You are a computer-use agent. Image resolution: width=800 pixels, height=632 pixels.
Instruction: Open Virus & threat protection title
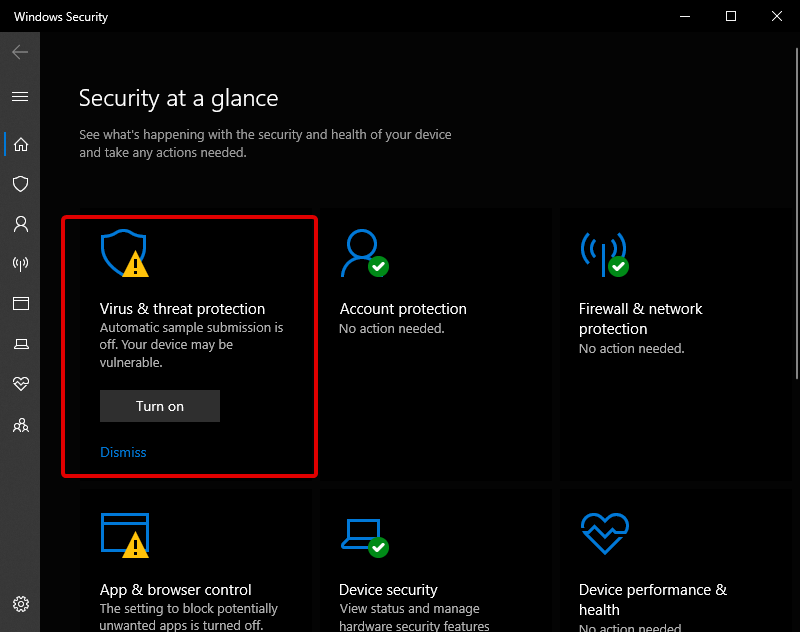click(182, 309)
